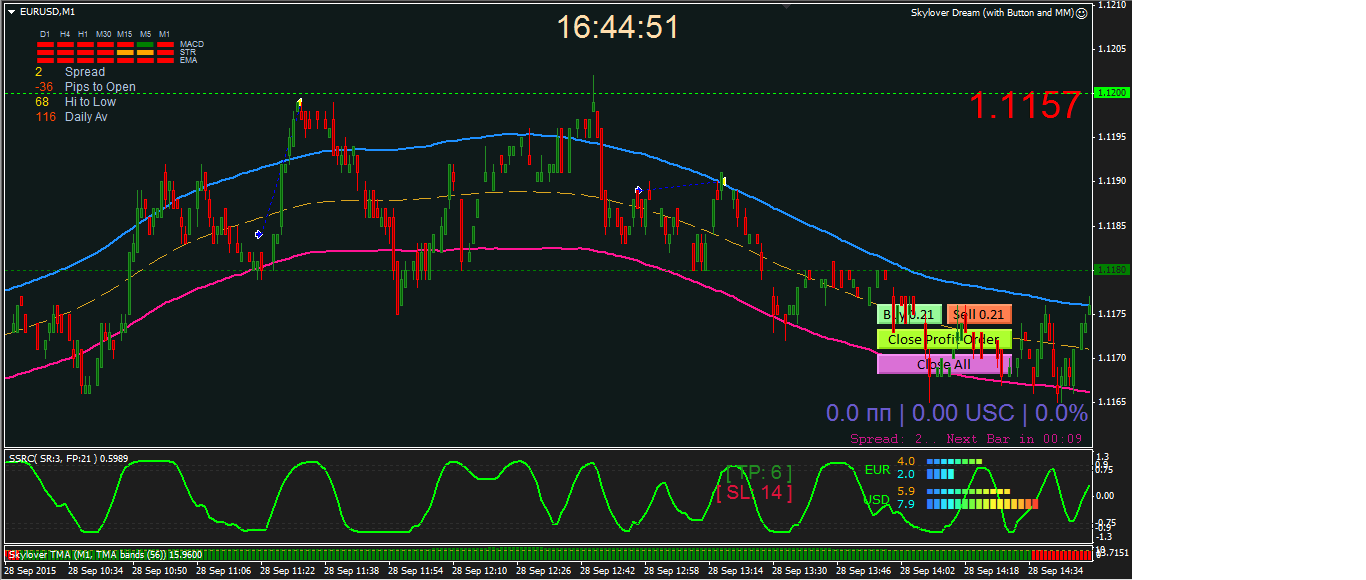Viewport: 1366px width, 580px height.
Task: Click the 16:44:51 clock display
Action: pos(618,27)
